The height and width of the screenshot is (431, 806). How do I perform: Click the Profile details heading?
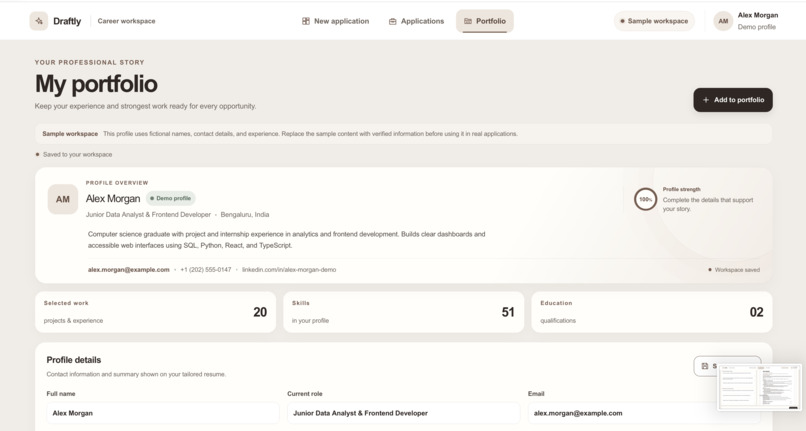point(74,360)
